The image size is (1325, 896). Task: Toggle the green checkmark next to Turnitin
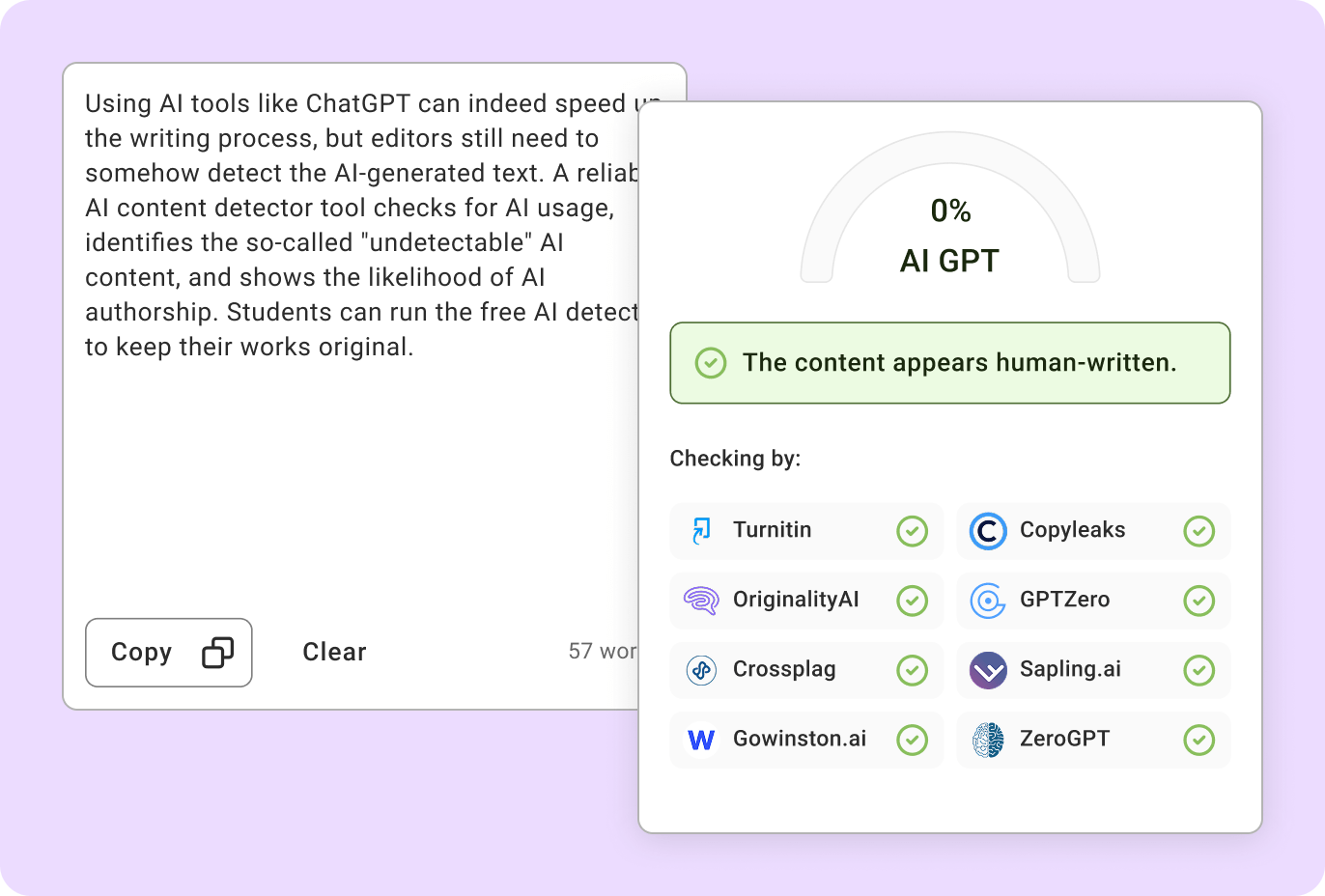(913, 530)
